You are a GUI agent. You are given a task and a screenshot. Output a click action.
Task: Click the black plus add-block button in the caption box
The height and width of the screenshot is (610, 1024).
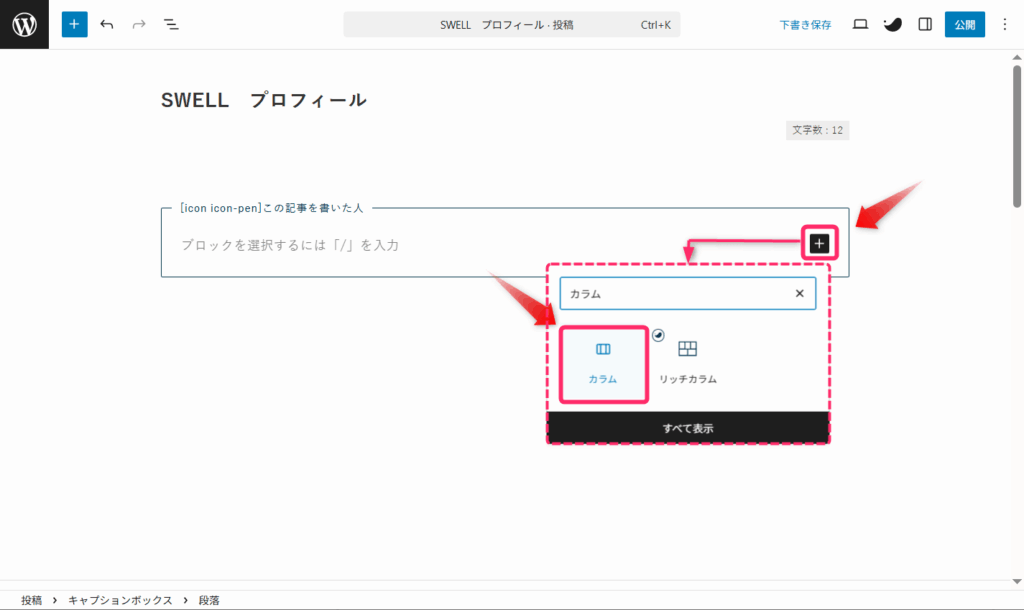pos(819,244)
